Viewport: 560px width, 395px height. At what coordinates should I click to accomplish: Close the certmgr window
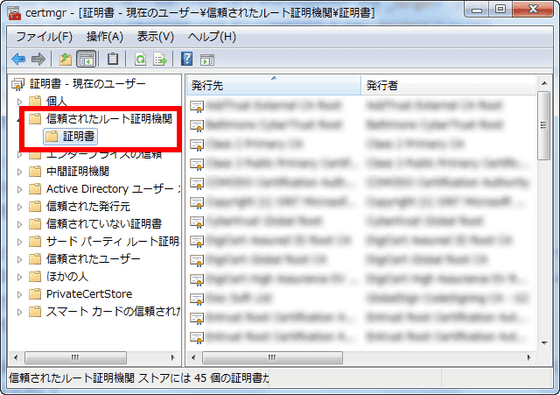tap(533, 10)
